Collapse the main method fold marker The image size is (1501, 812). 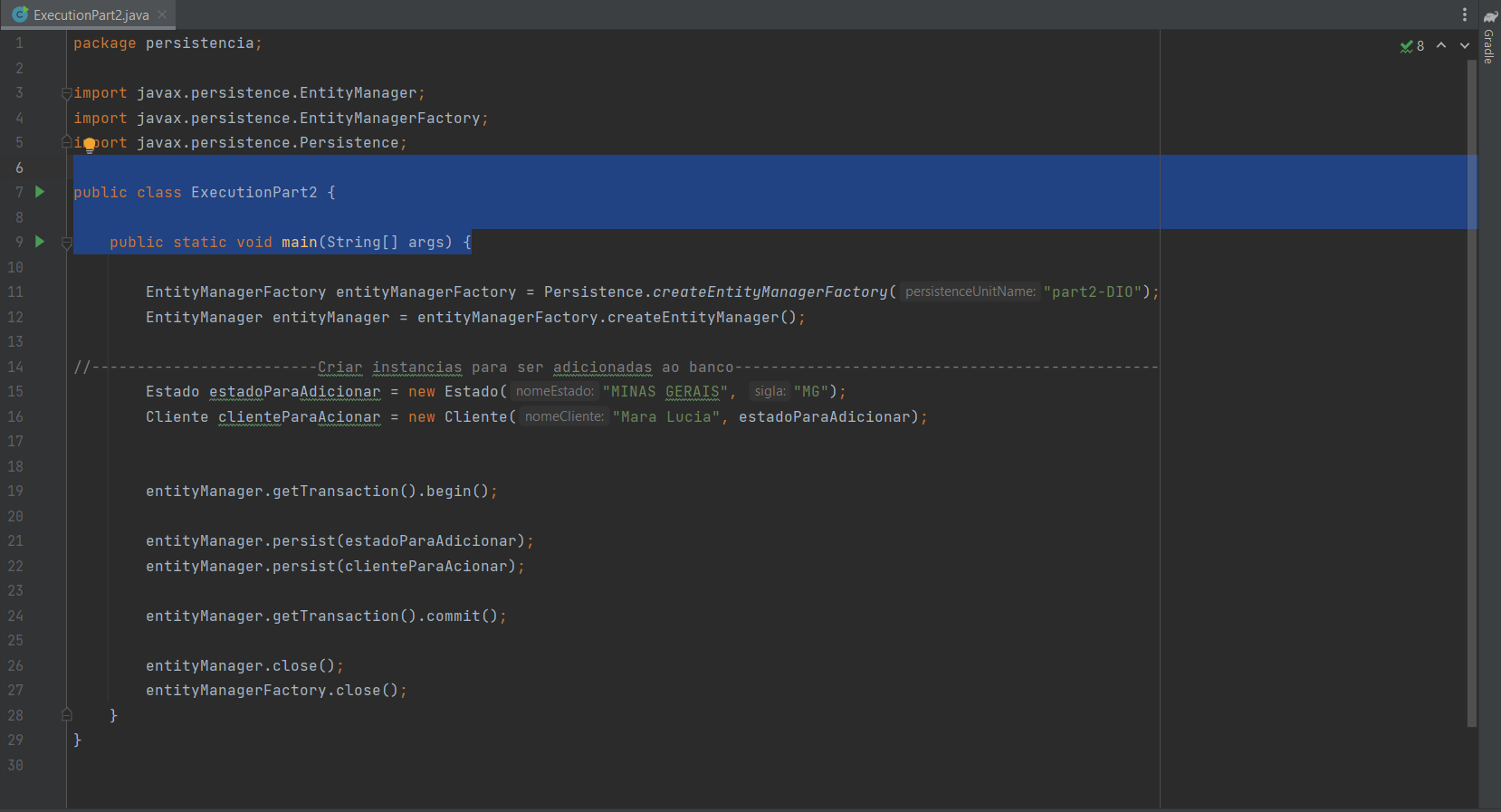pos(66,243)
